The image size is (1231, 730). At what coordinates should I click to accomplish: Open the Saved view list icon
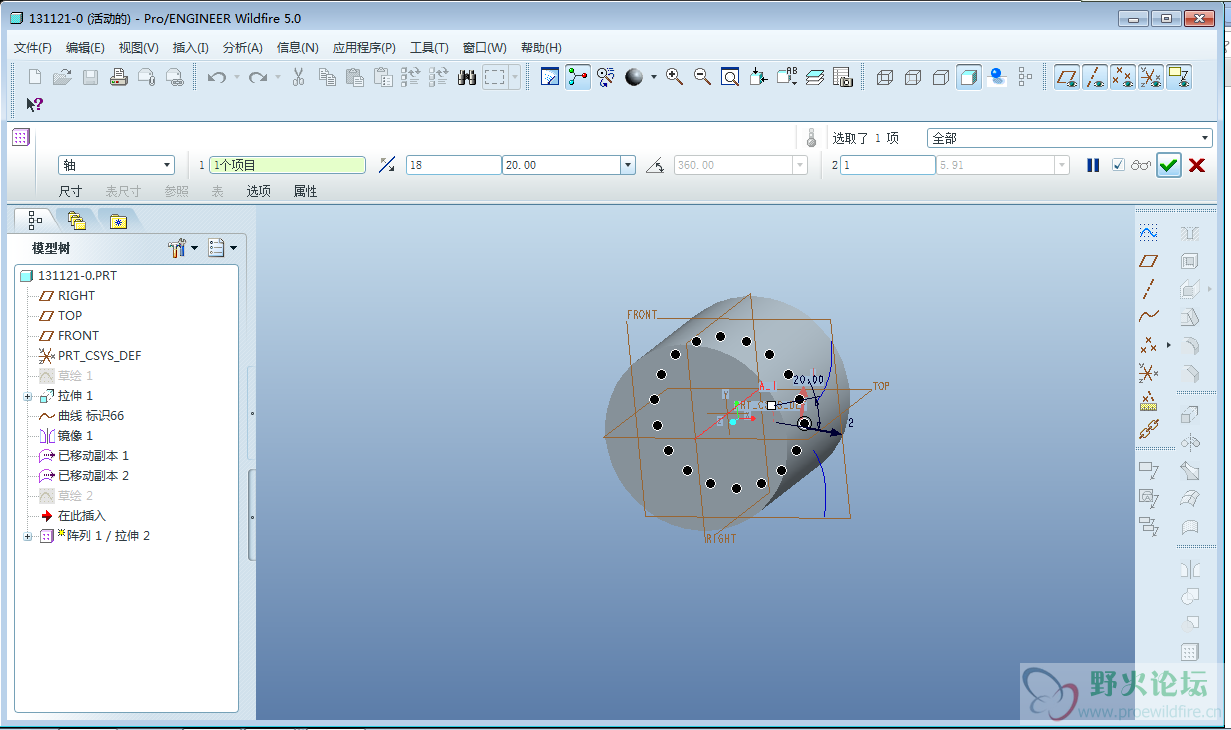[787, 77]
